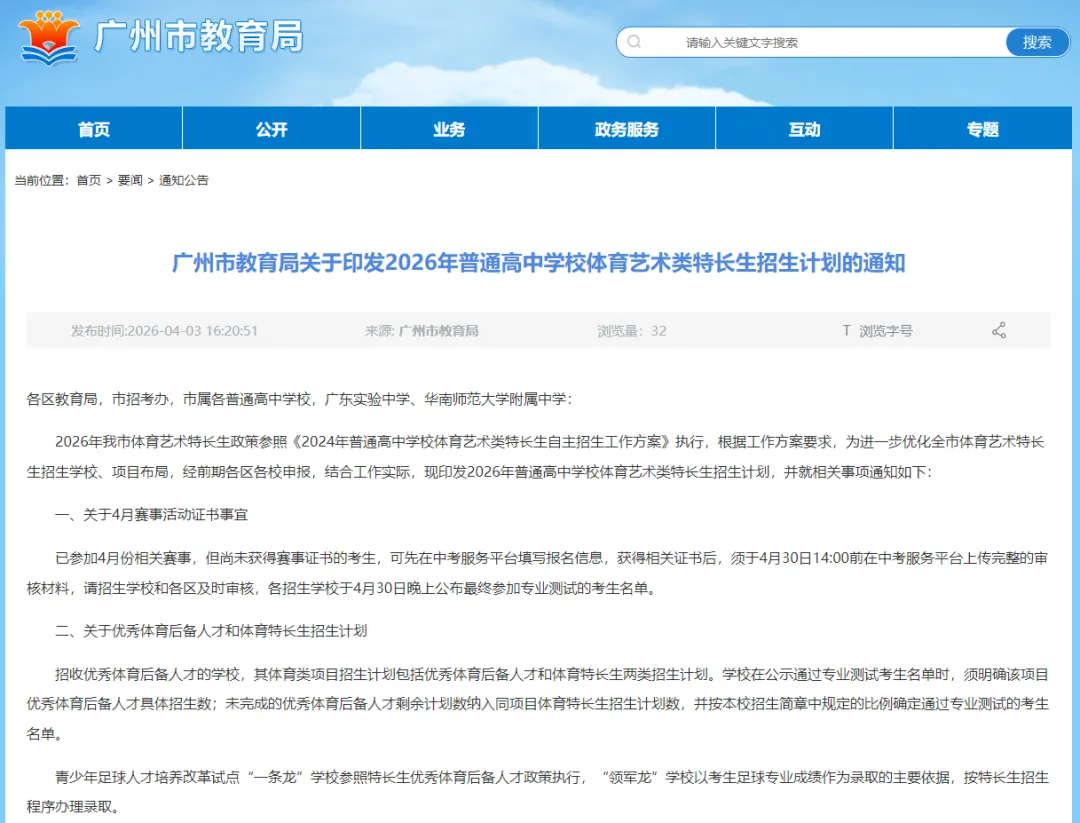The height and width of the screenshot is (823, 1080).
Task: Click the 'T' font size icon
Action: pyautogui.click(x=847, y=330)
